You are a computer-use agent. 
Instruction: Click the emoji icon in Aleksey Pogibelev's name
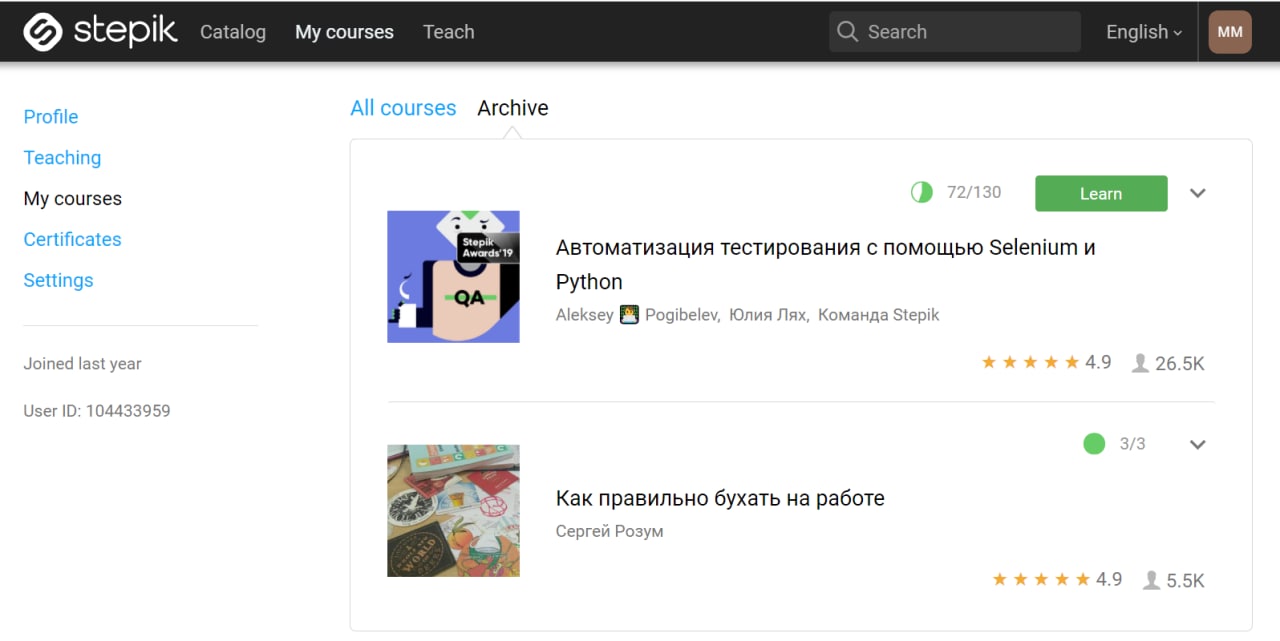tap(629, 314)
